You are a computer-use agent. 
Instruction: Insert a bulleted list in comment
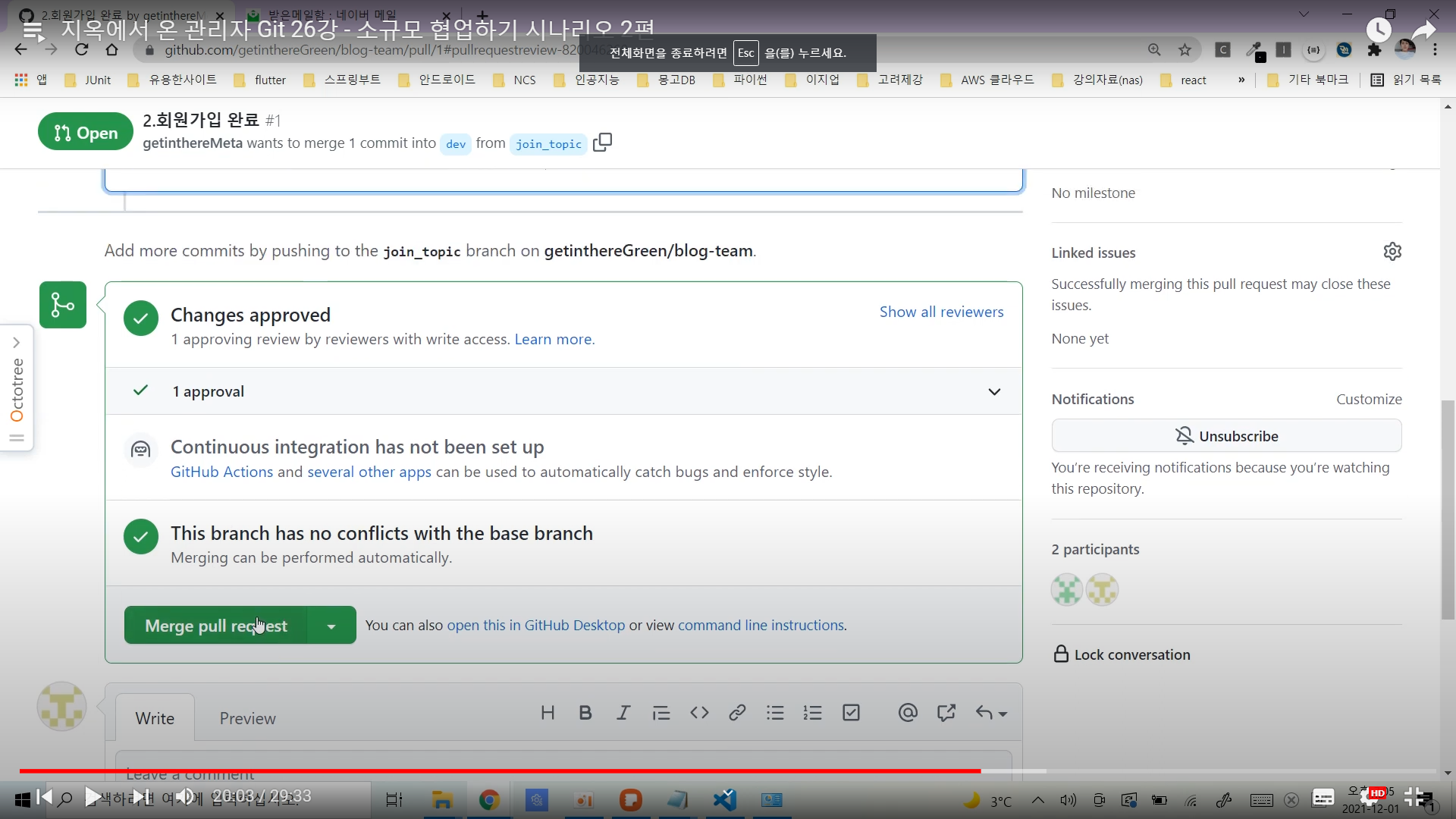(x=775, y=713)
